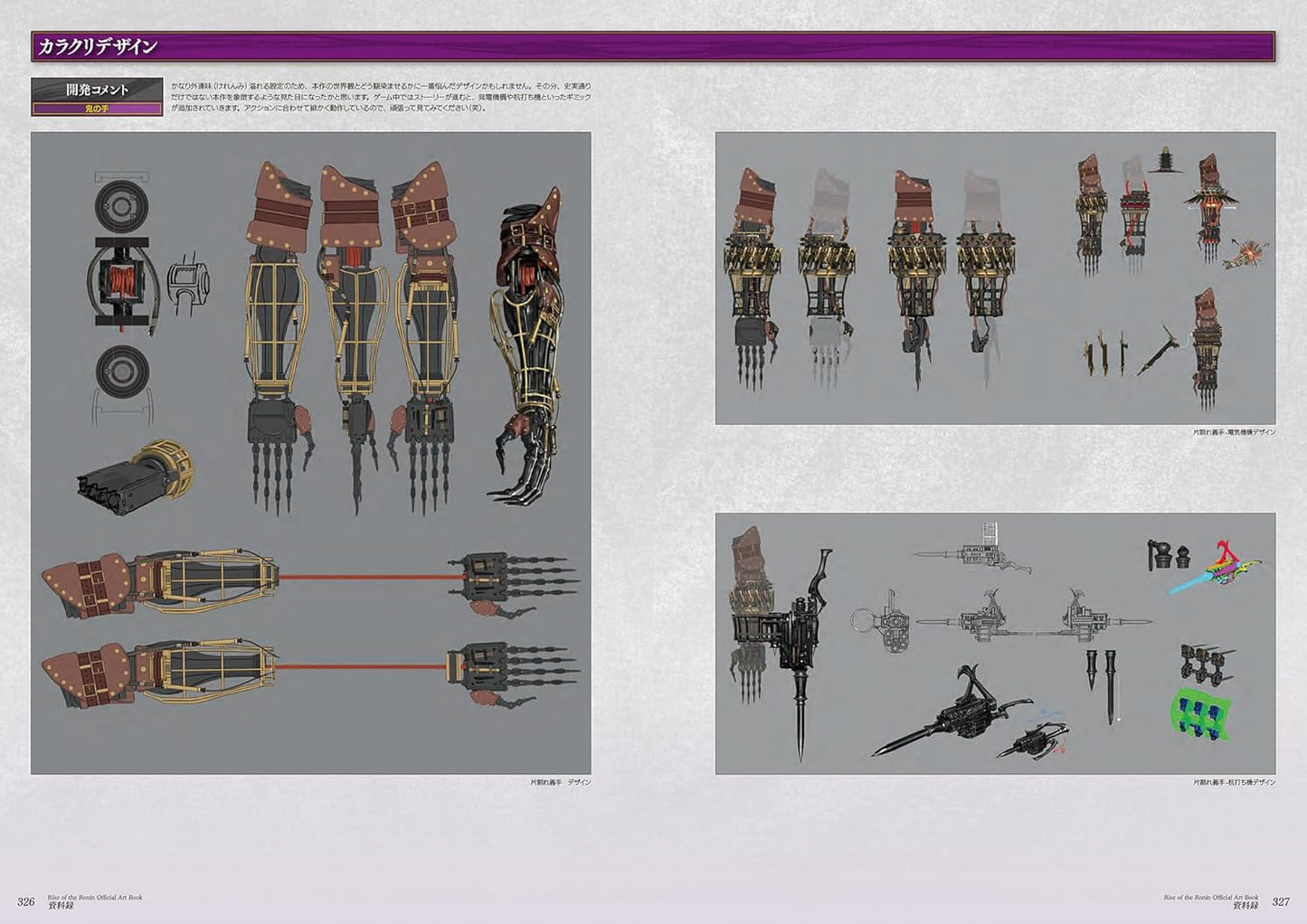Click page number 326
This screenshot has height=924, width=1307.
click(26, 901)
